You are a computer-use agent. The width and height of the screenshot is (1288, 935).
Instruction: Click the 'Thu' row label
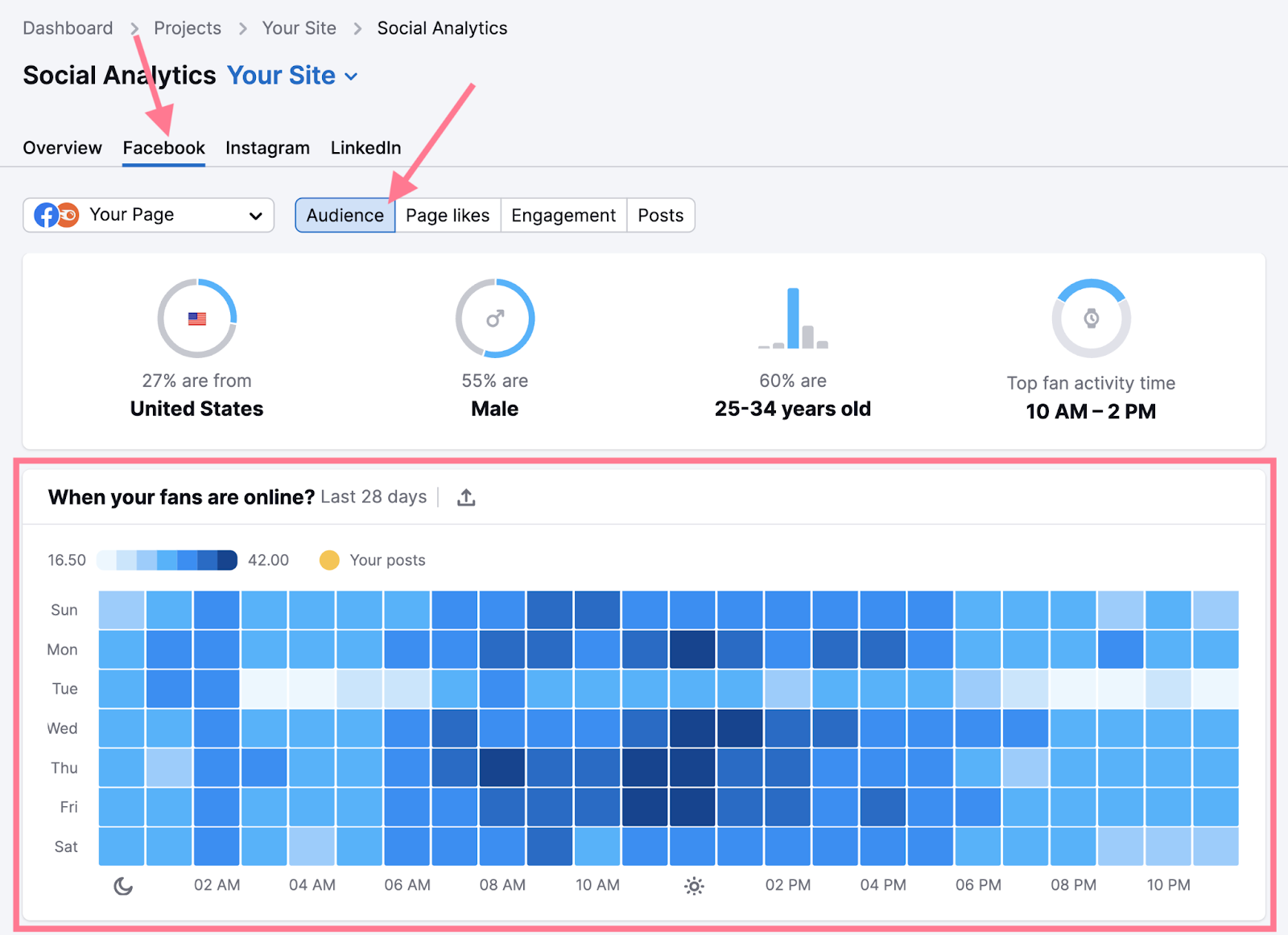point(64,768)
